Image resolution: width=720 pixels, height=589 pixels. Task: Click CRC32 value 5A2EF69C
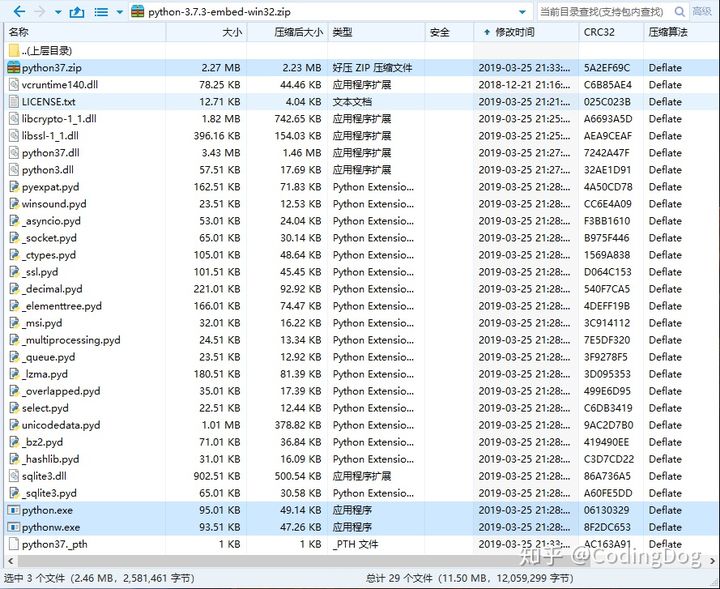click(x=607, y=68)
